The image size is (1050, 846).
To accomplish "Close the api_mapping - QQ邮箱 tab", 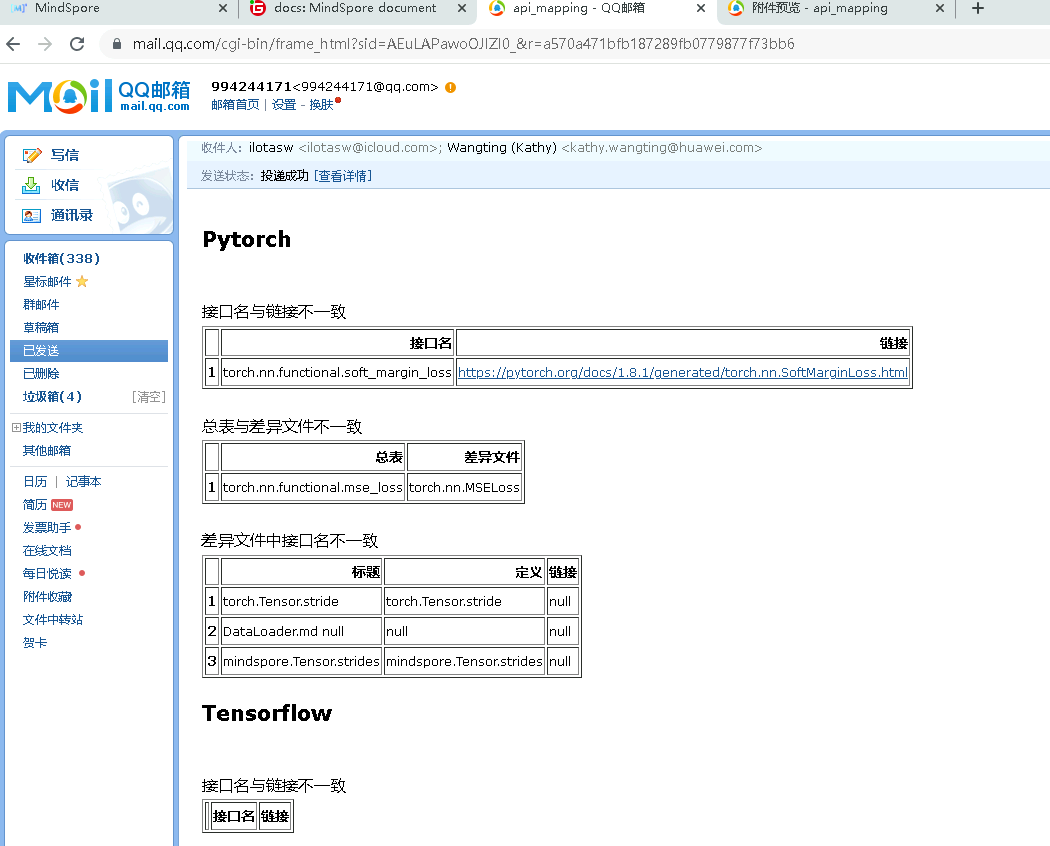I will [700, 8].
